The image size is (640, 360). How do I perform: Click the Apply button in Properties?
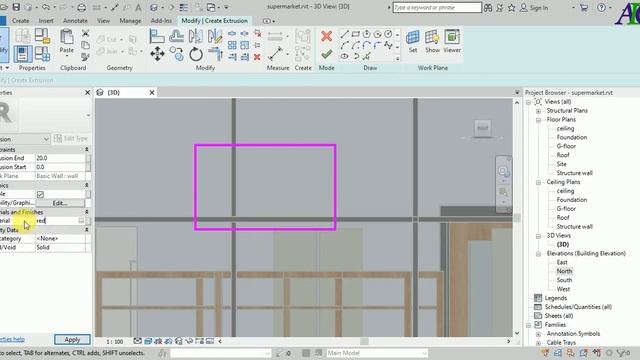point(72,339)
